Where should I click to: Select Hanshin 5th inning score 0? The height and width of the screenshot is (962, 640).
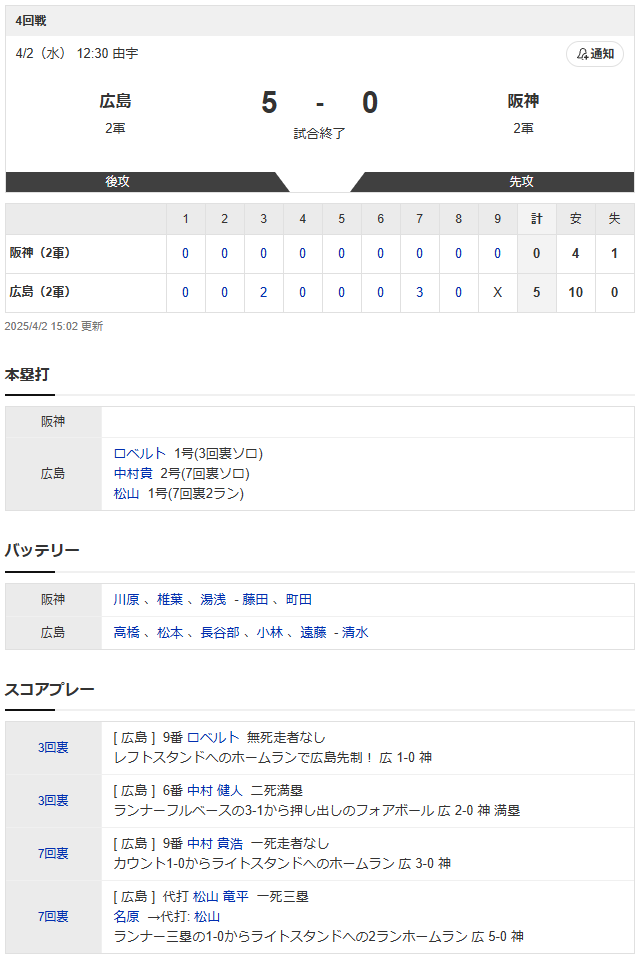(342, 253)
